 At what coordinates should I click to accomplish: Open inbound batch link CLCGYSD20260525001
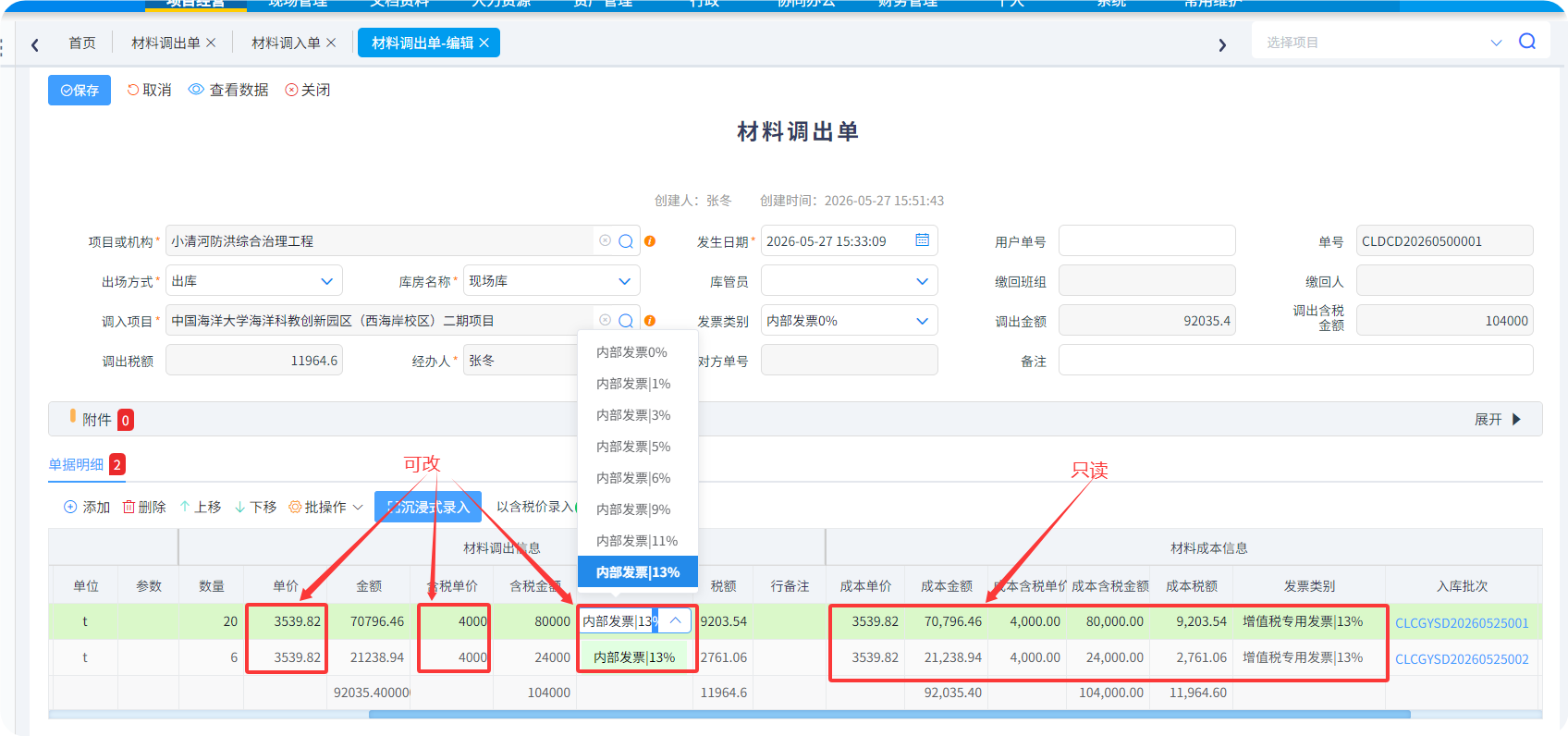point(1462,623)
